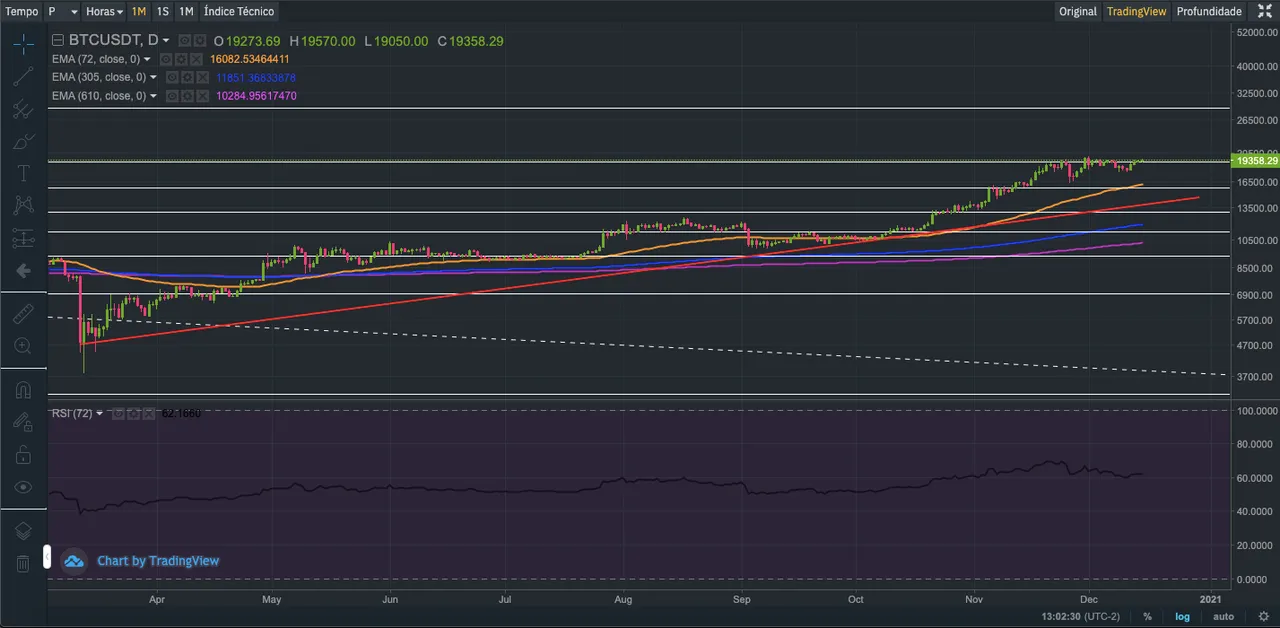Select the highlighted yellow 1M interval
This screenshot has height=628, width=1280.
138,11
